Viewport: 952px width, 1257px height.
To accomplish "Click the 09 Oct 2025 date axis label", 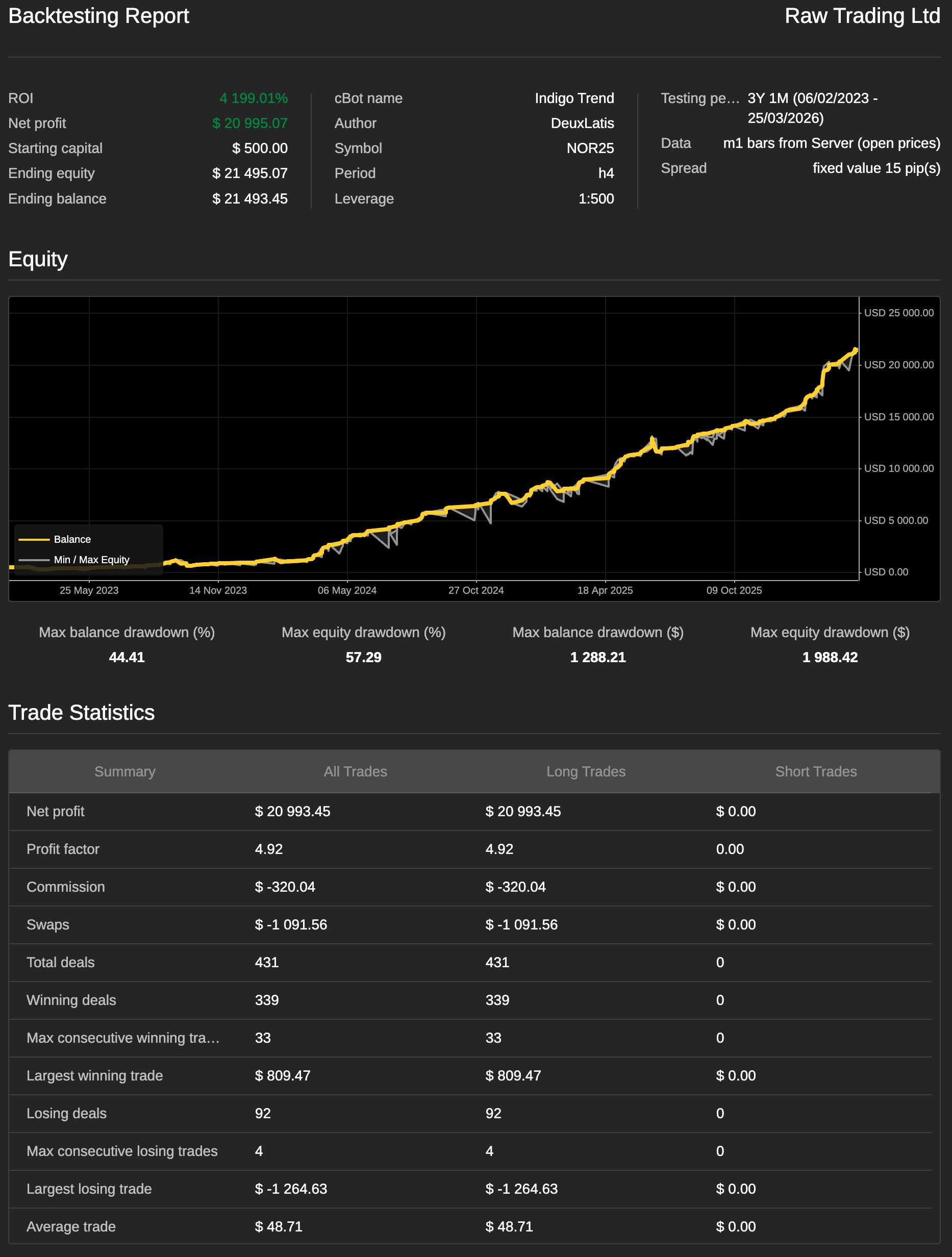I will click(x=734, y=590).
